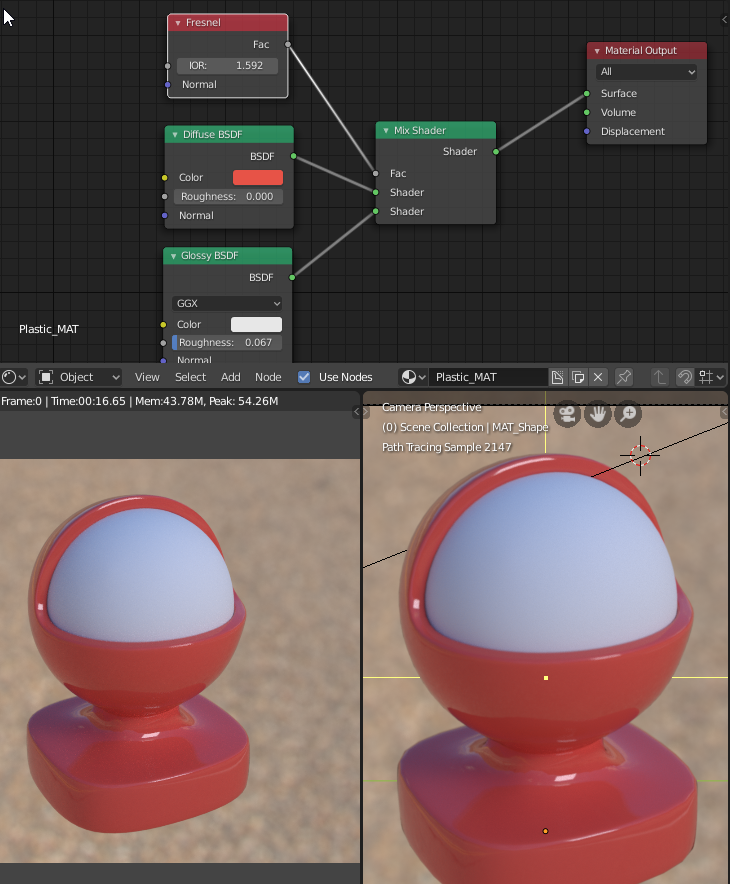Open the Add menu
The width and height of the screenshot is (730, 884).
[x=230, y=377]
